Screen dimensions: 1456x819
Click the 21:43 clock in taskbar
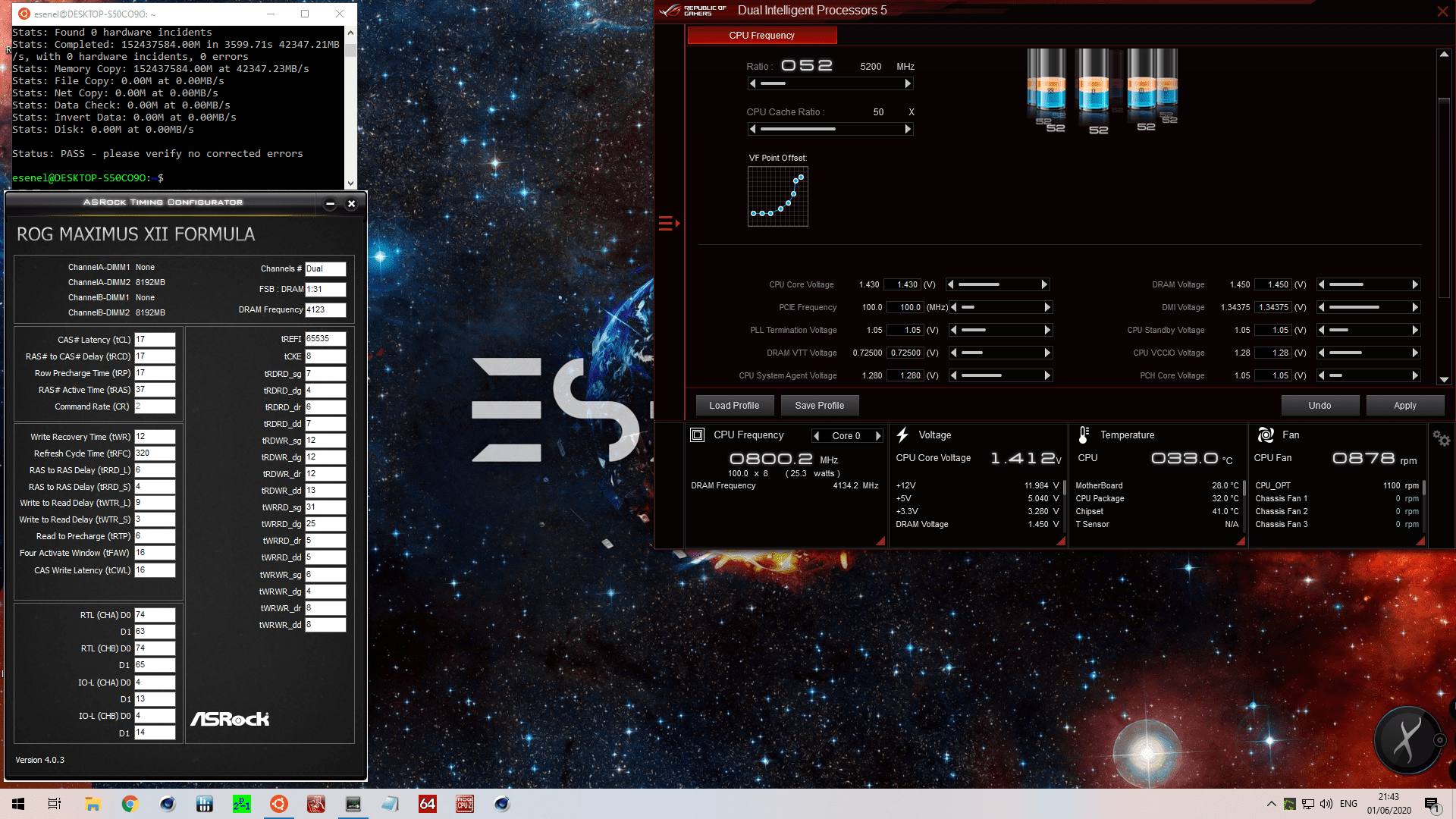click(x=1389, y=797)
